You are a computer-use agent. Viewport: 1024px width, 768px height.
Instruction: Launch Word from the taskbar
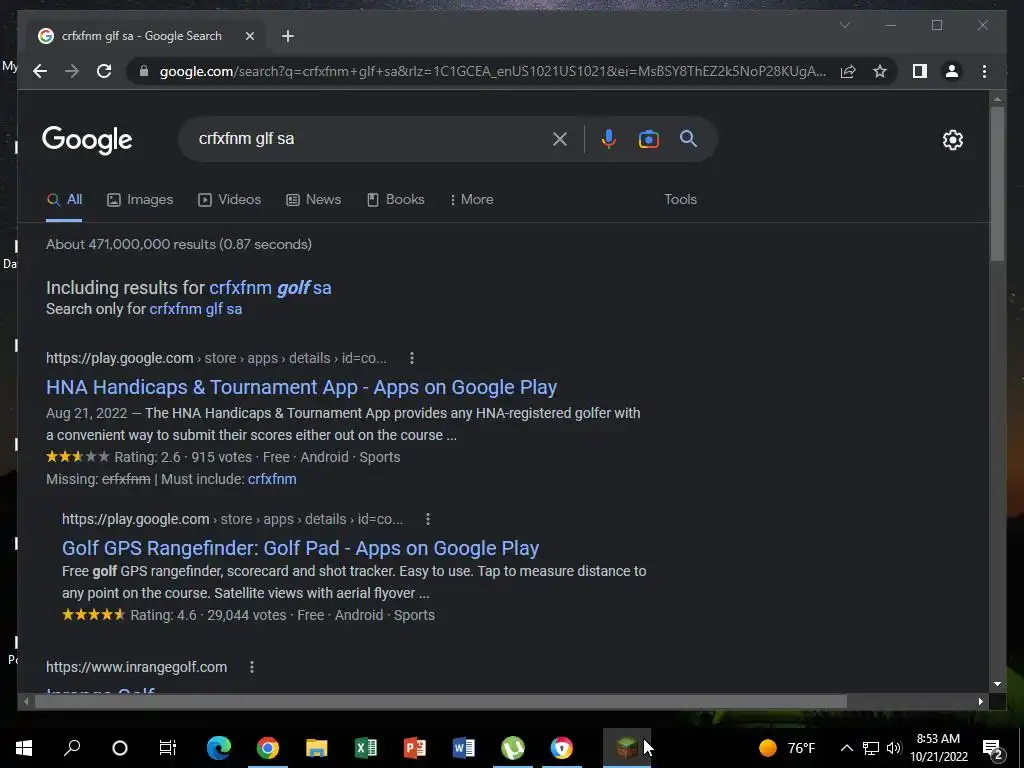(464, 748)
